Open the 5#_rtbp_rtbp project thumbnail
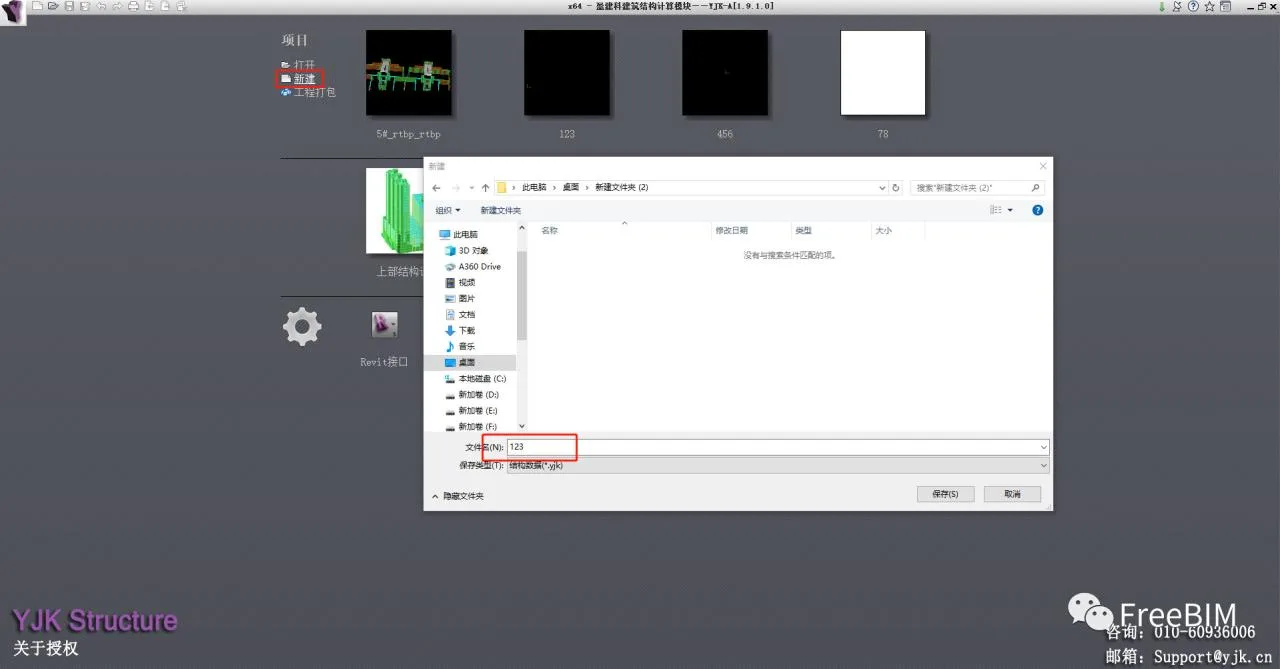Image resolution: width=1280 pixels, height=669 pixels. point(408,73)
